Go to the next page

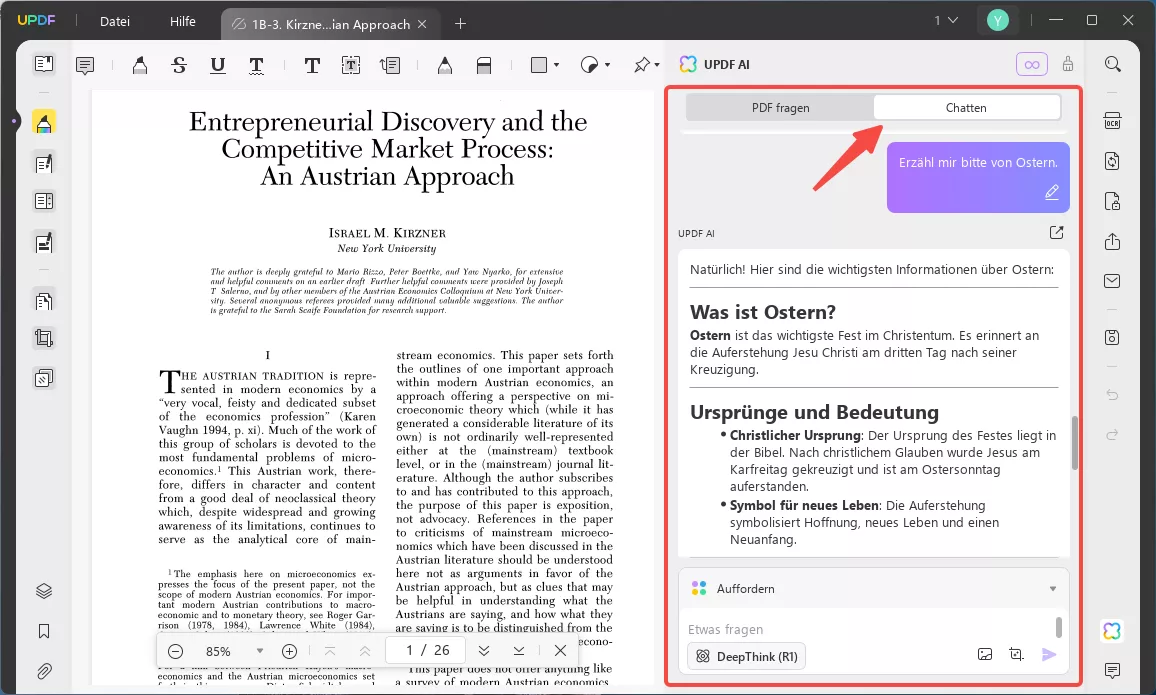(484, 651)
